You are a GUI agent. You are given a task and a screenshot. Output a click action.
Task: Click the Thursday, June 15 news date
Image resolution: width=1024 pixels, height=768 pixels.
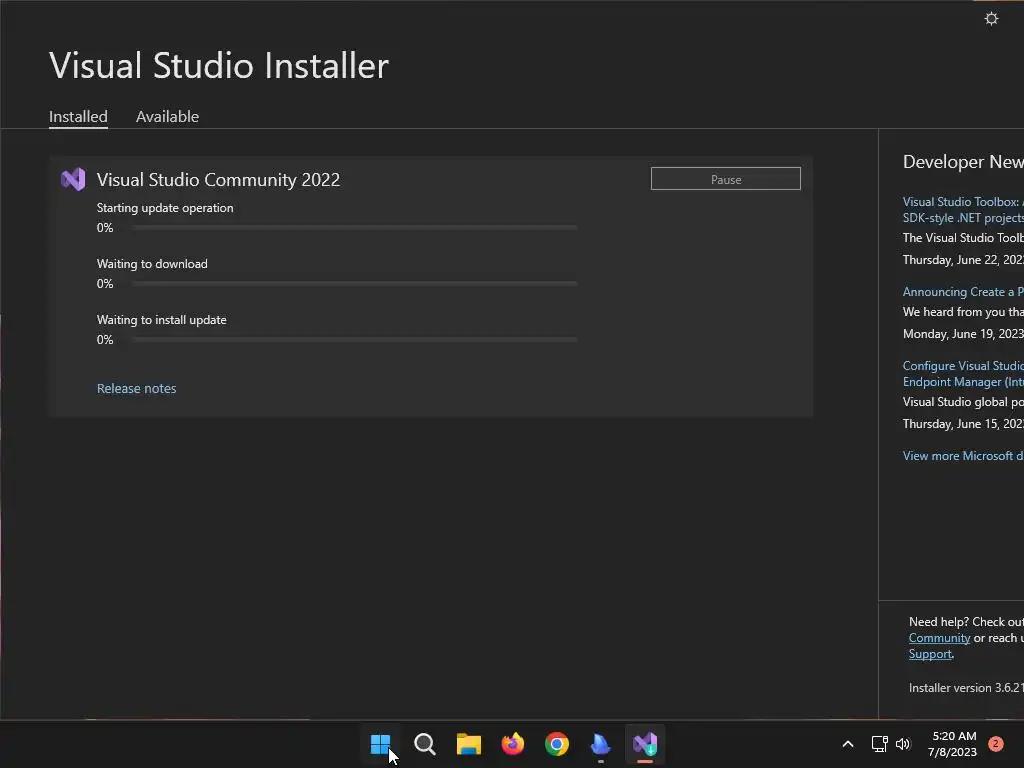[963, 424]
